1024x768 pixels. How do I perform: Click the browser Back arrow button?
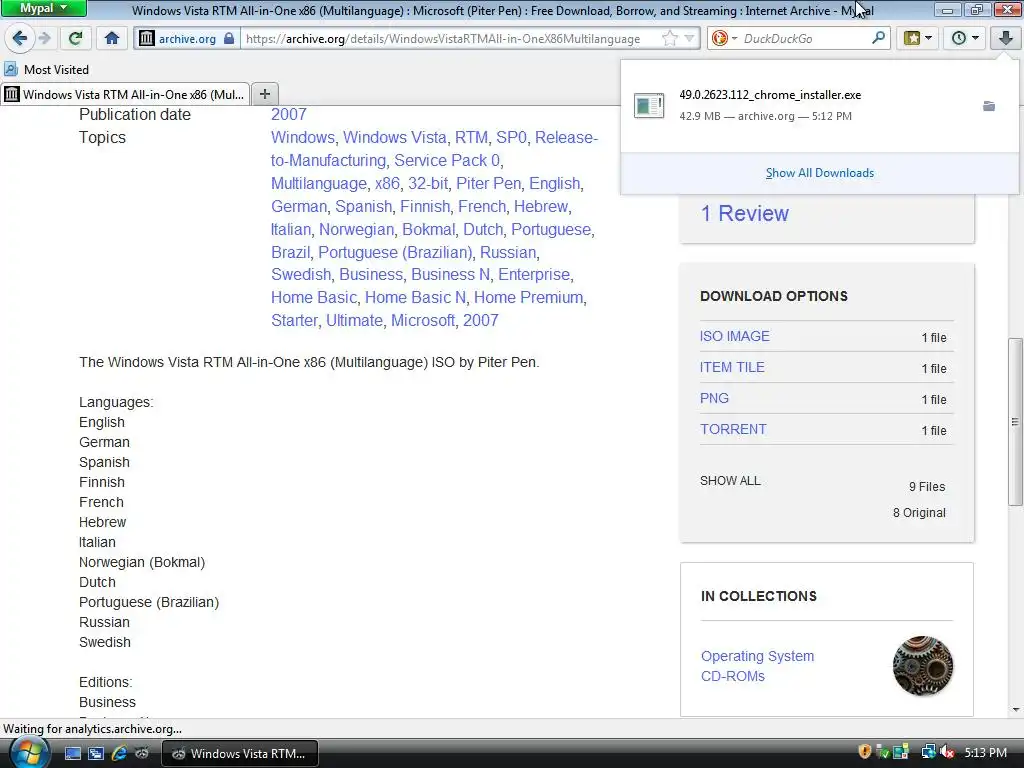click(x=20, y=39)
